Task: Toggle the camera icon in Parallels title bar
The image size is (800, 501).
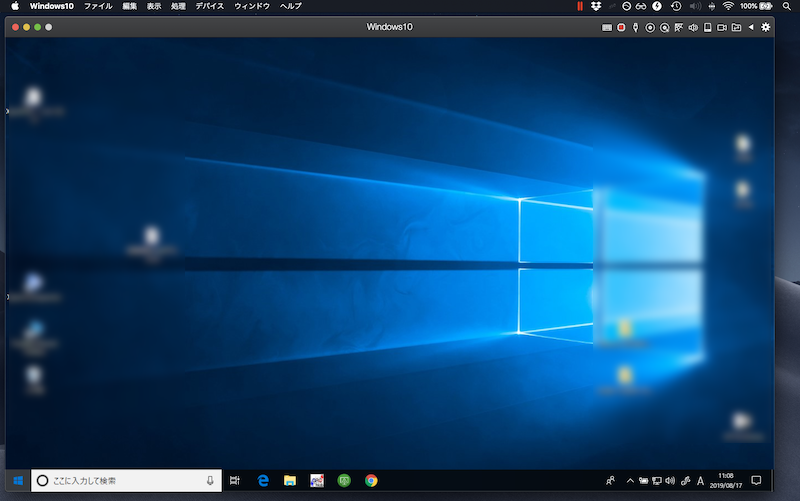Action: pyautogui.click(x=722, y=27)
